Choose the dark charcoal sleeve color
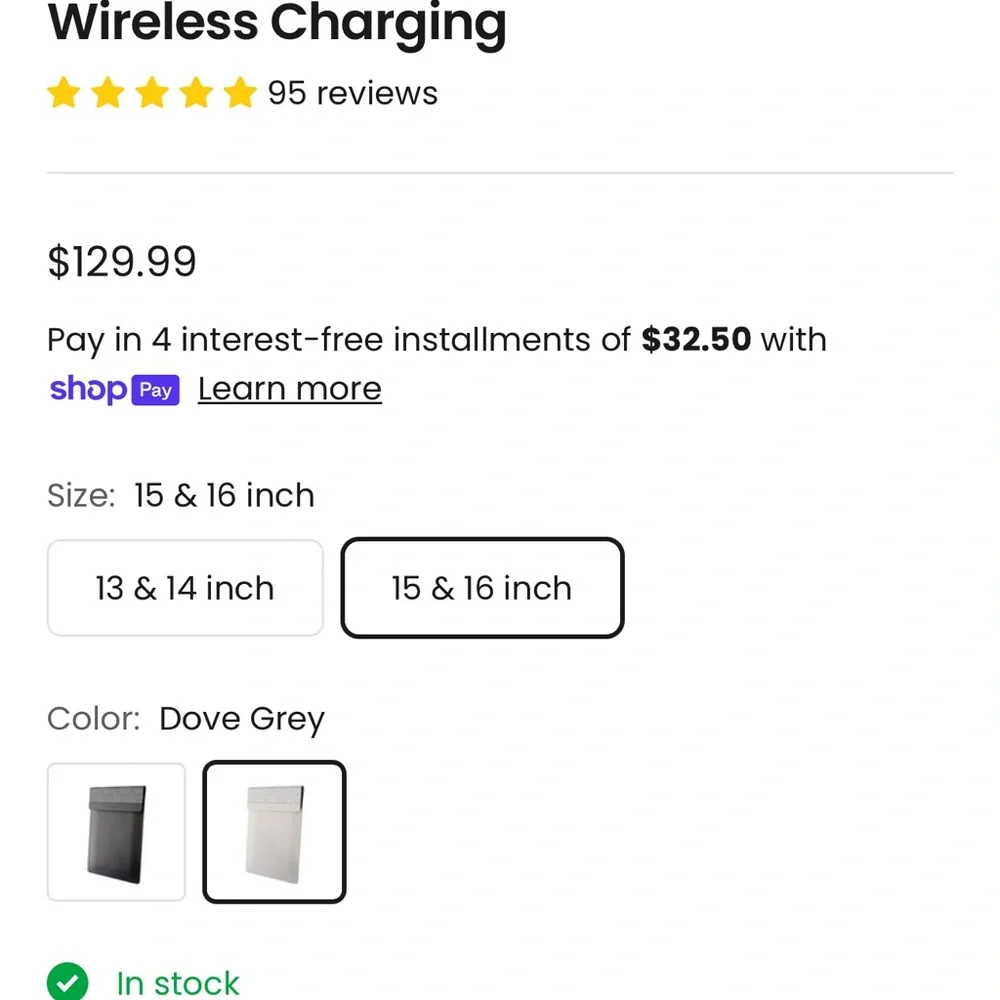The image size is (1000, 1000). pyautogui.click(x=116, y=832)
